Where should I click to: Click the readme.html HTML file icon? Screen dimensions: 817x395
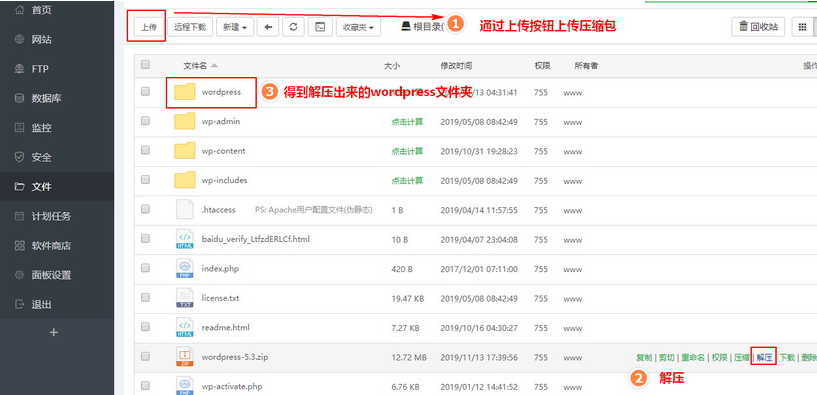(184, 327)
